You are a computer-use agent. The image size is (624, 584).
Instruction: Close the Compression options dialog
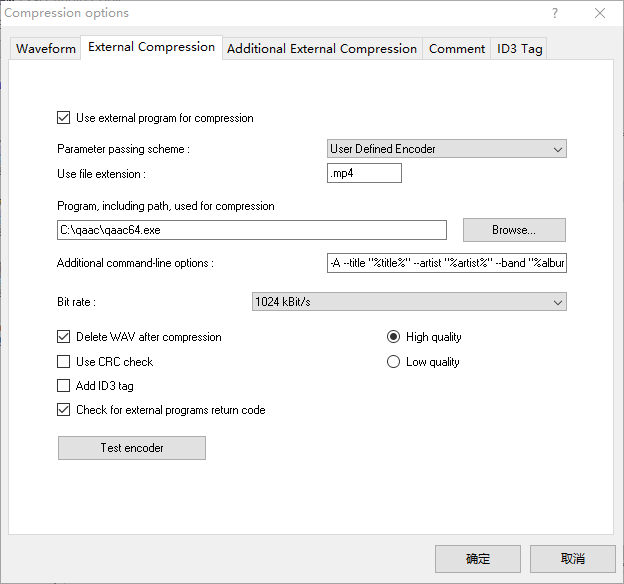pos(600,13)
